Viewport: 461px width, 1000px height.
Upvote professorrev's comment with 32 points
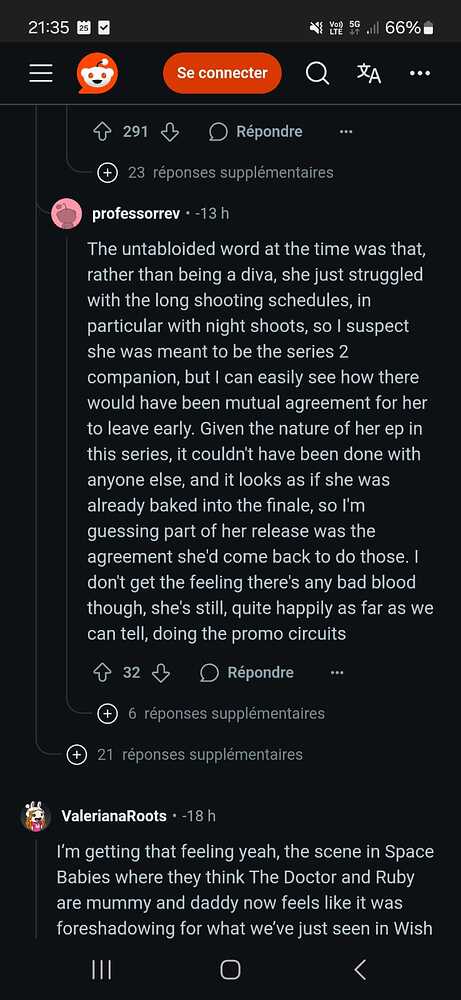(103, 673)
